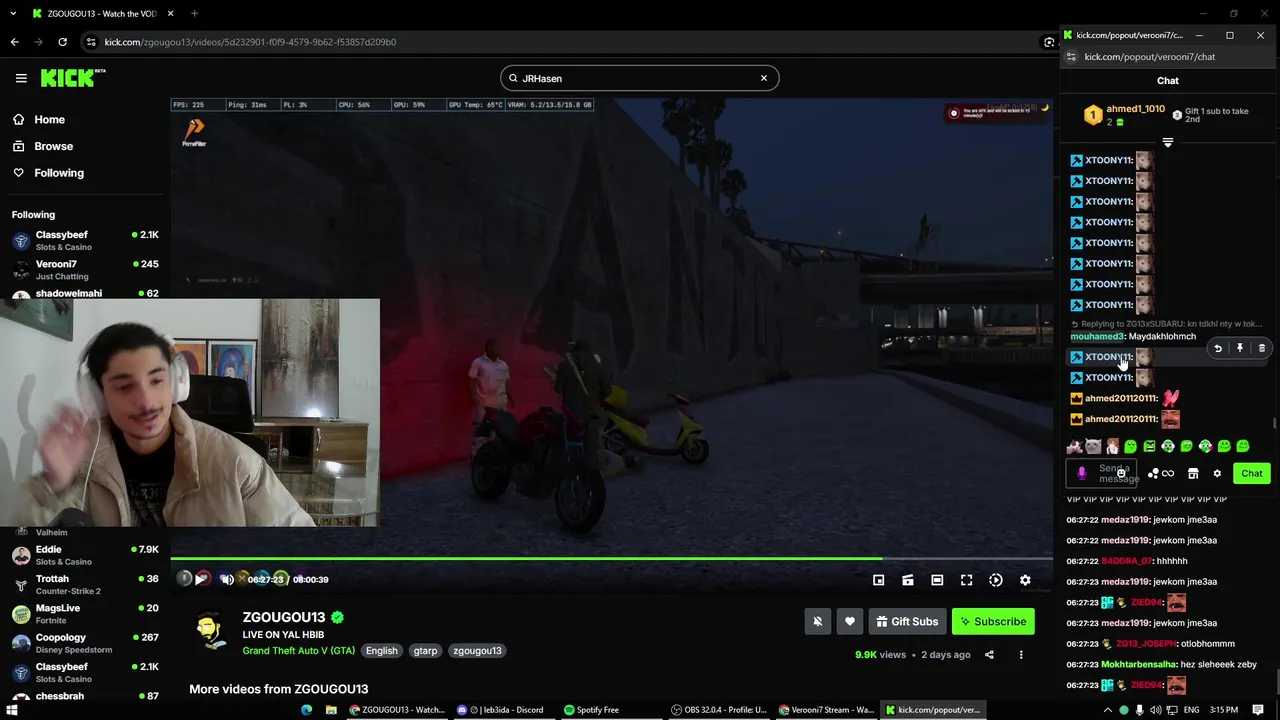
Task: Open a new browser tab
Action: 194,14
